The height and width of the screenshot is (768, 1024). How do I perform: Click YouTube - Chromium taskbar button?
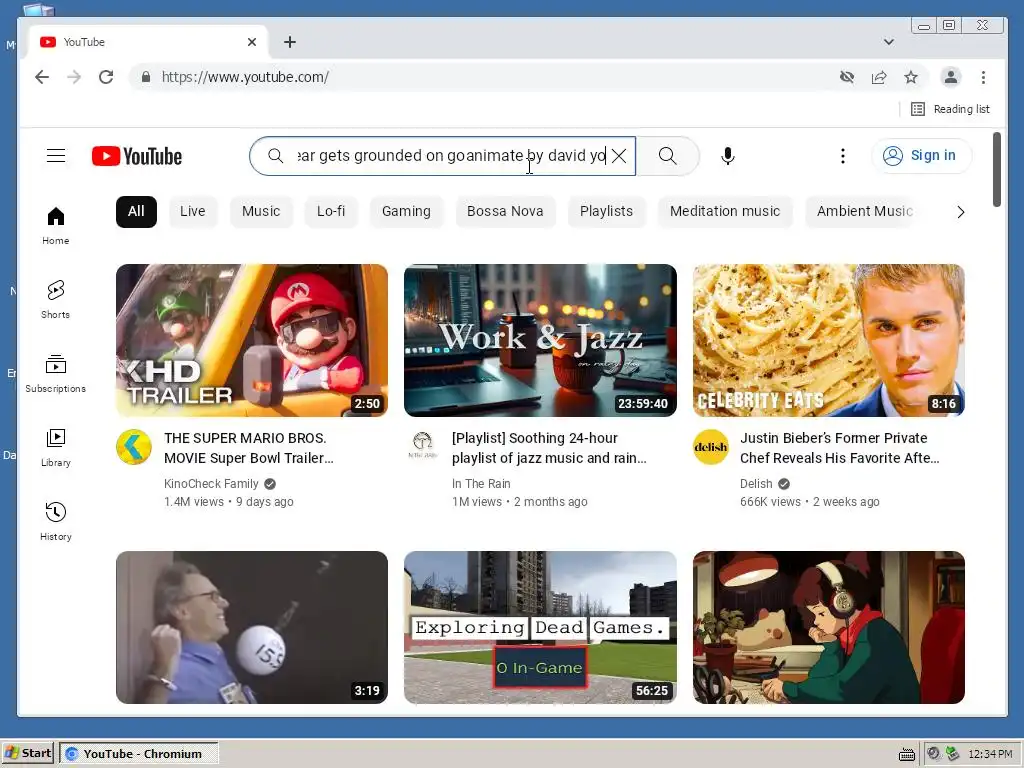coord(139,754)
